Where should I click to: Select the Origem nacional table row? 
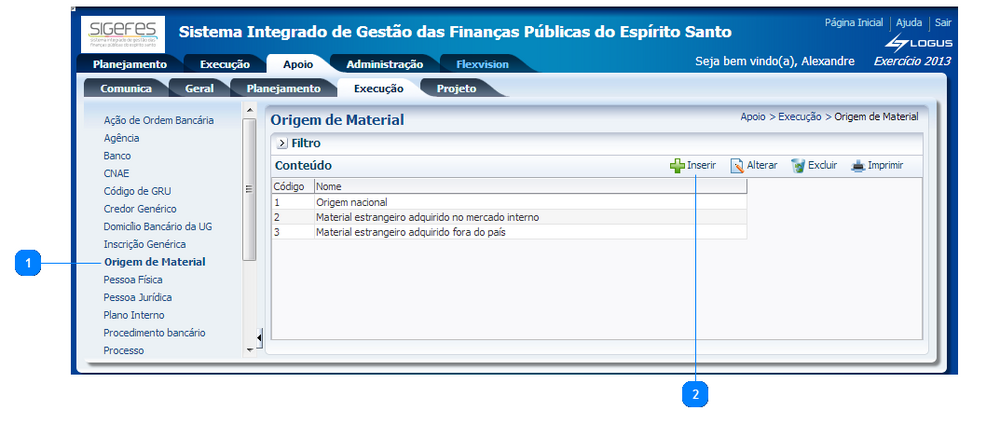tap(351, 202)
